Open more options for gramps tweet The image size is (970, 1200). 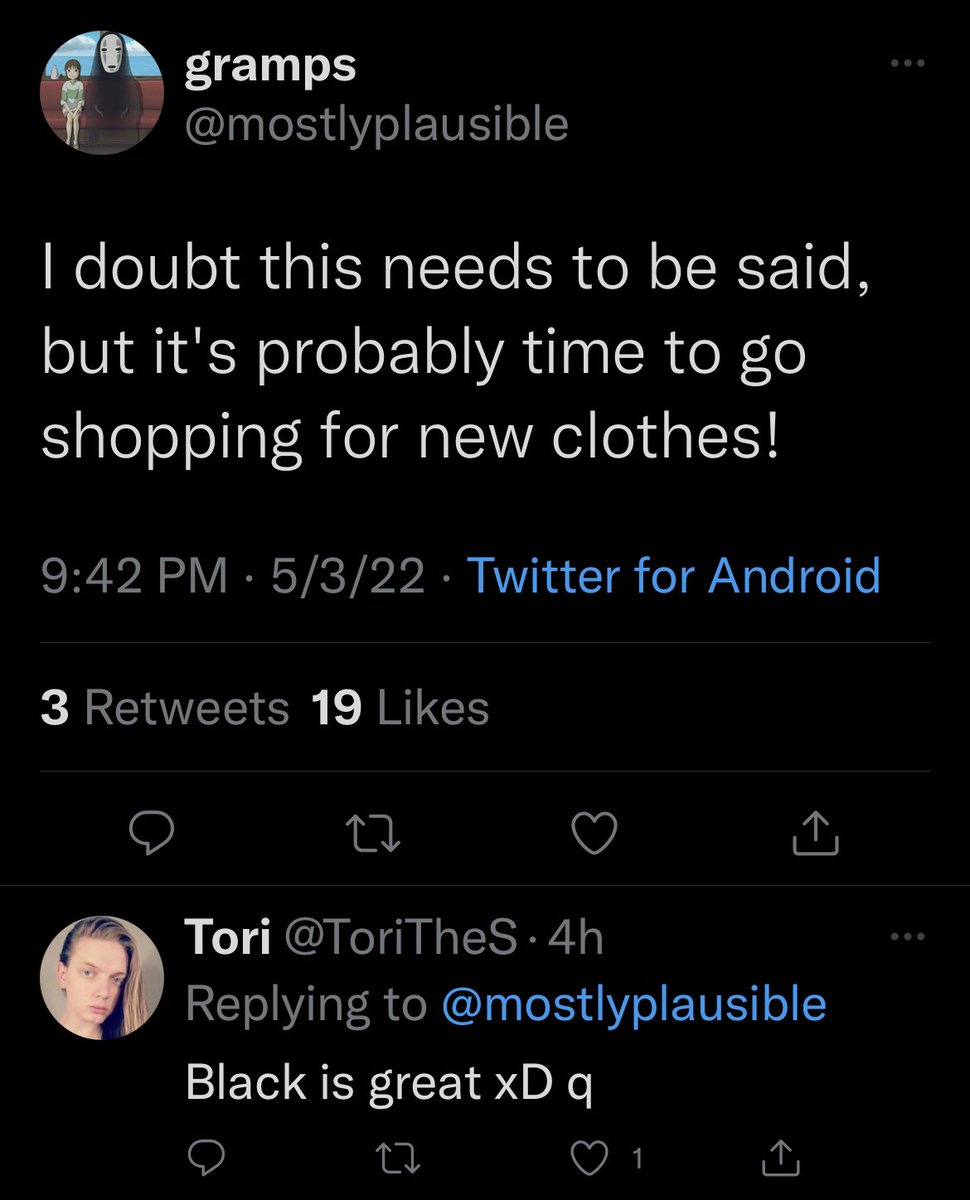pos(908,62)
